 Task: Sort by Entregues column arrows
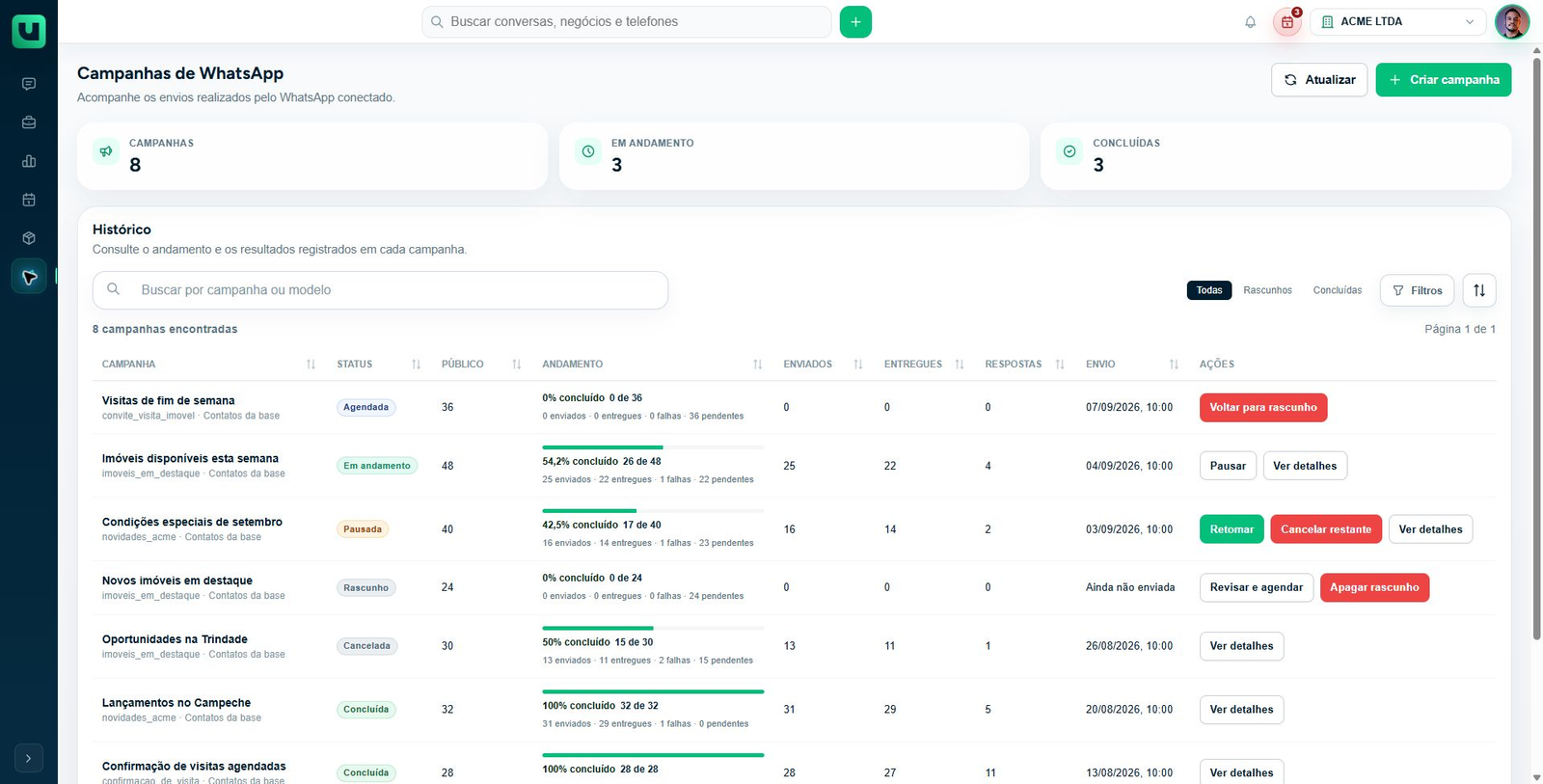click(959, 365)
